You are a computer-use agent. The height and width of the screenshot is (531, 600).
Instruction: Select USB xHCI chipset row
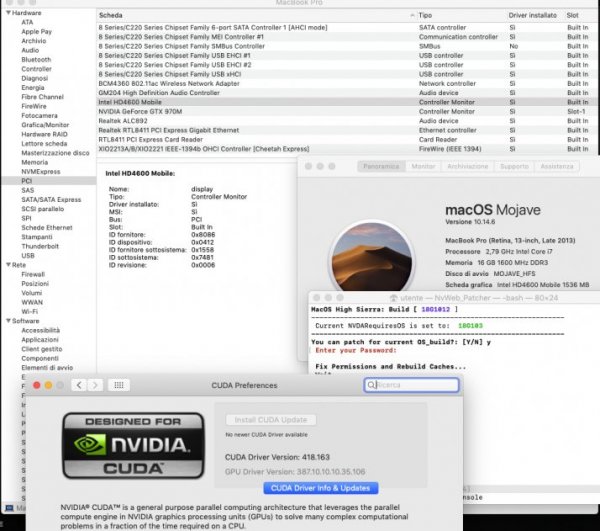tap(346, 74)
